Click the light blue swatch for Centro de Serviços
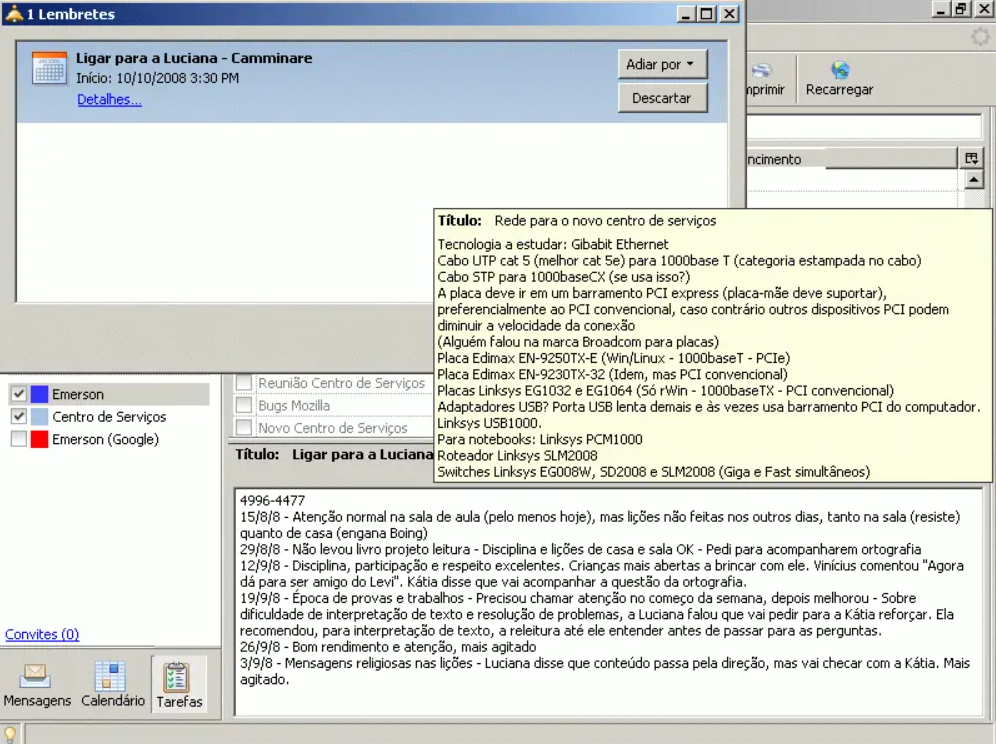 tap(39, 417)
